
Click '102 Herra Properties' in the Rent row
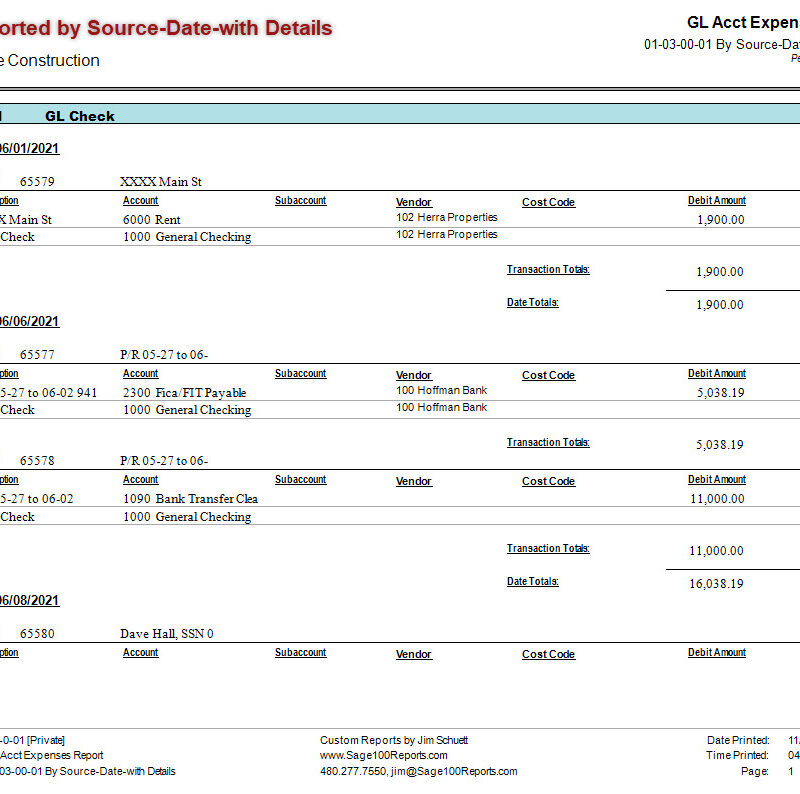(x=446, y=217)
